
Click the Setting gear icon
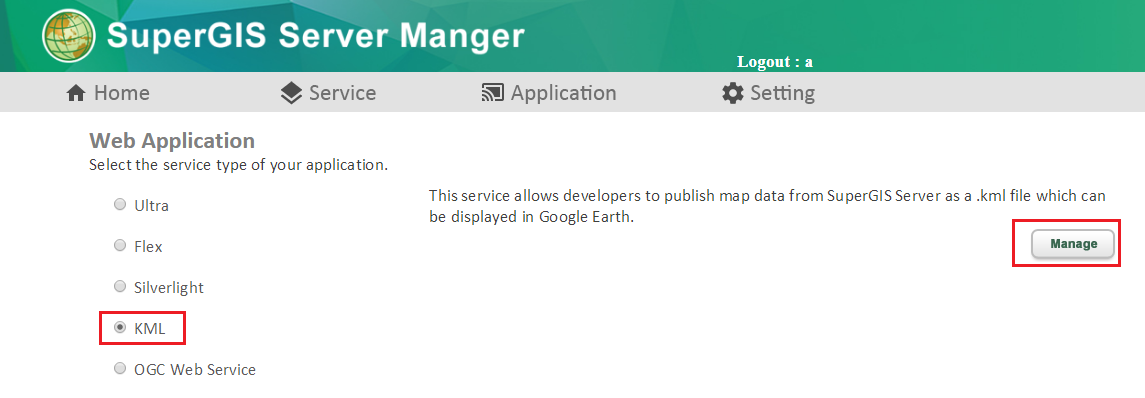(x=732, y=93)
